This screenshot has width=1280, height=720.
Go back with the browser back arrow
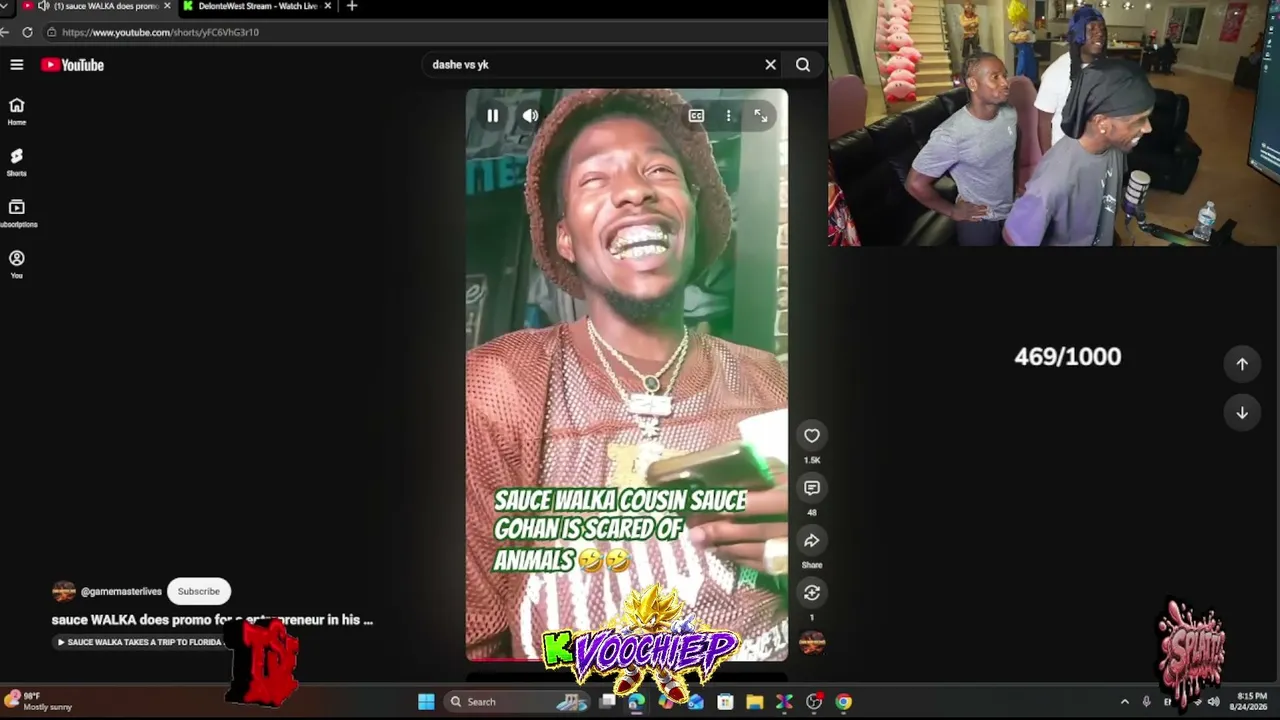[5, 32]
